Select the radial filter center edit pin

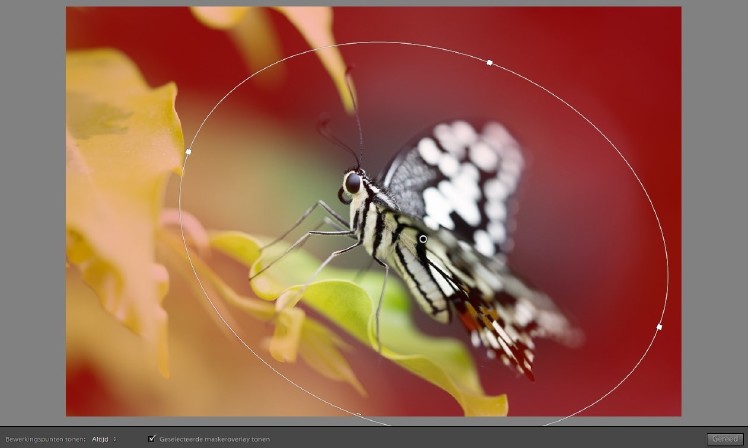[x=423, y=239]
